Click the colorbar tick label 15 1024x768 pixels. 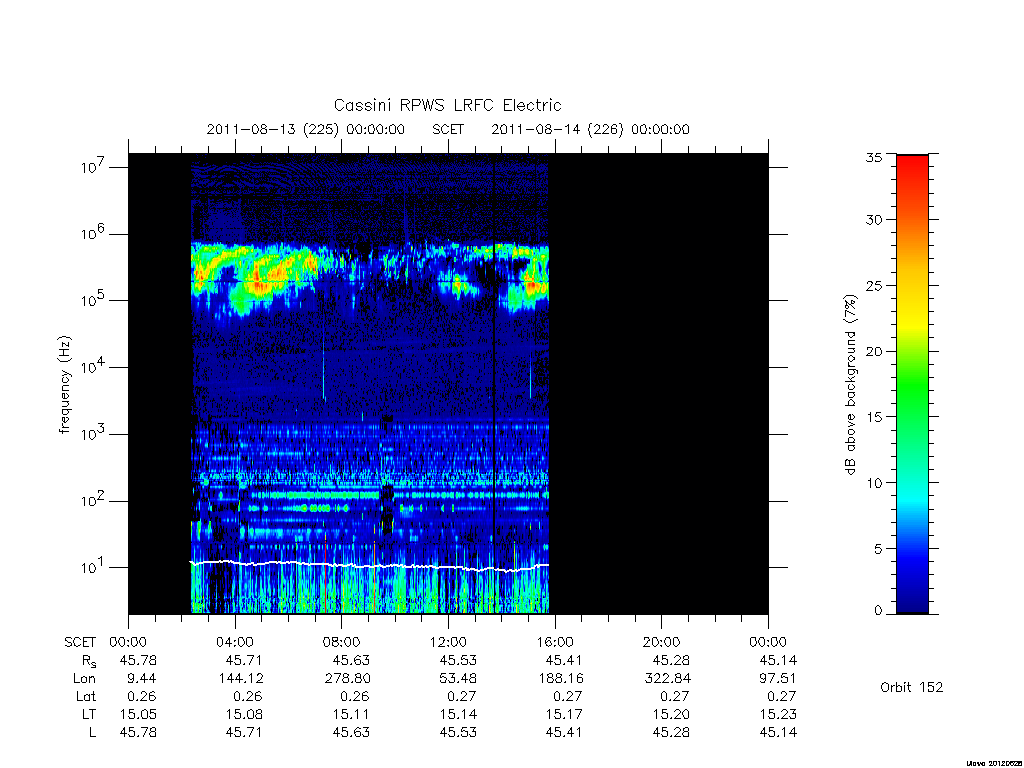pyautogui.click(x=874, y=417)
